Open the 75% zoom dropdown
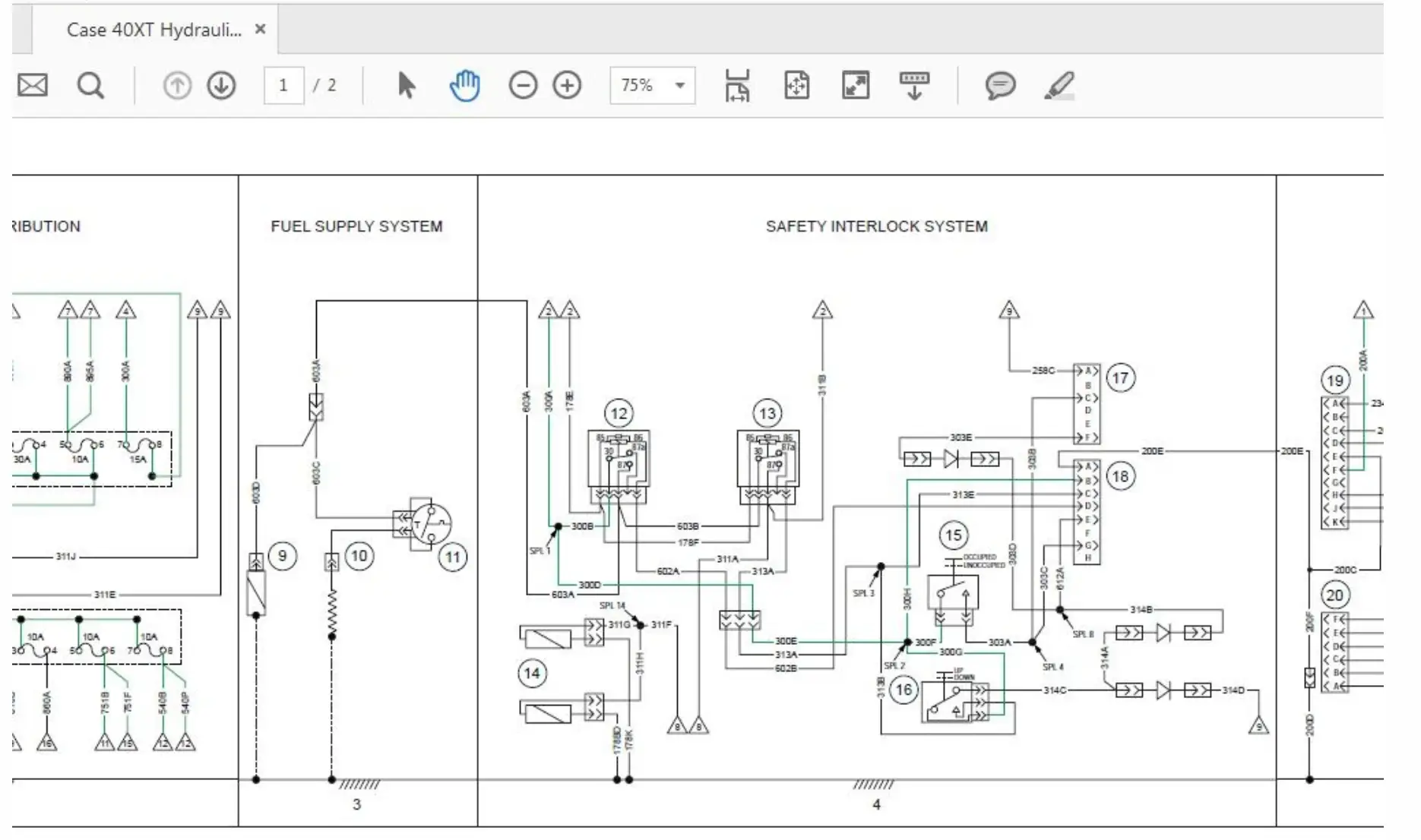1421x840 pixels. [x=679, y=85]
